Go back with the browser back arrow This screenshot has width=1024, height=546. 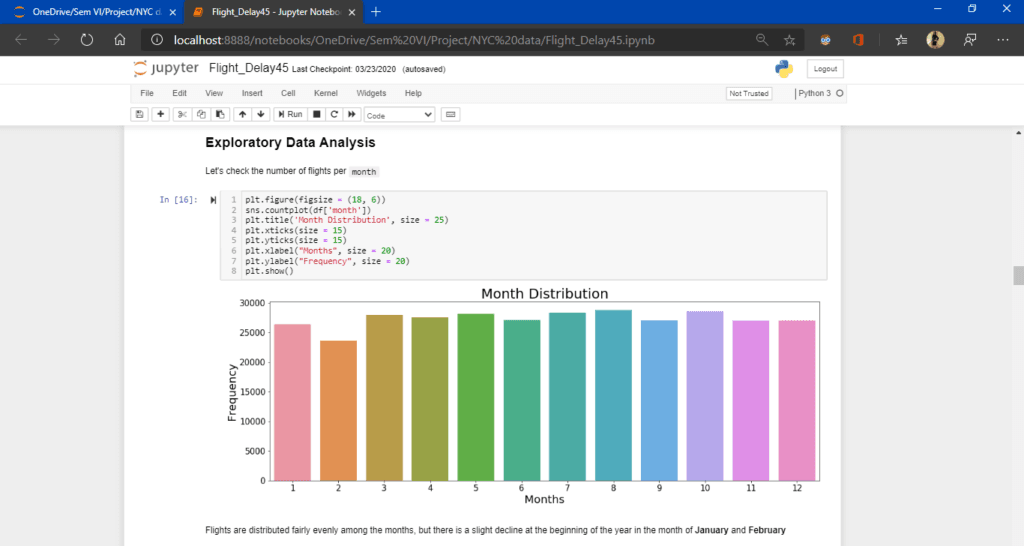click(21, 40)
